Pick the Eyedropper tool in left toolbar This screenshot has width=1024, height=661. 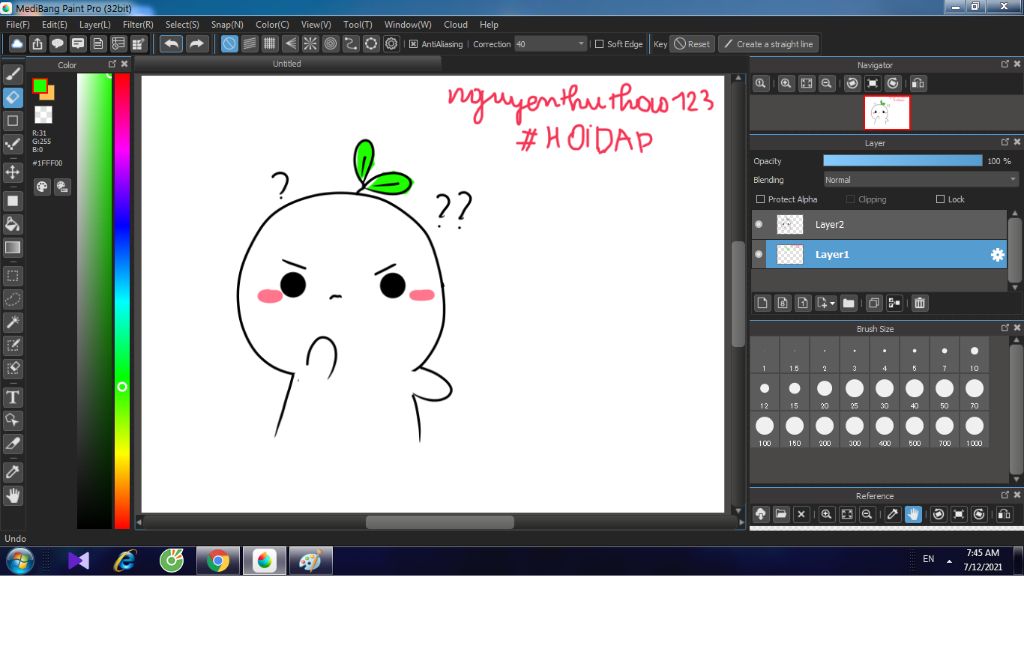point(12,472)
